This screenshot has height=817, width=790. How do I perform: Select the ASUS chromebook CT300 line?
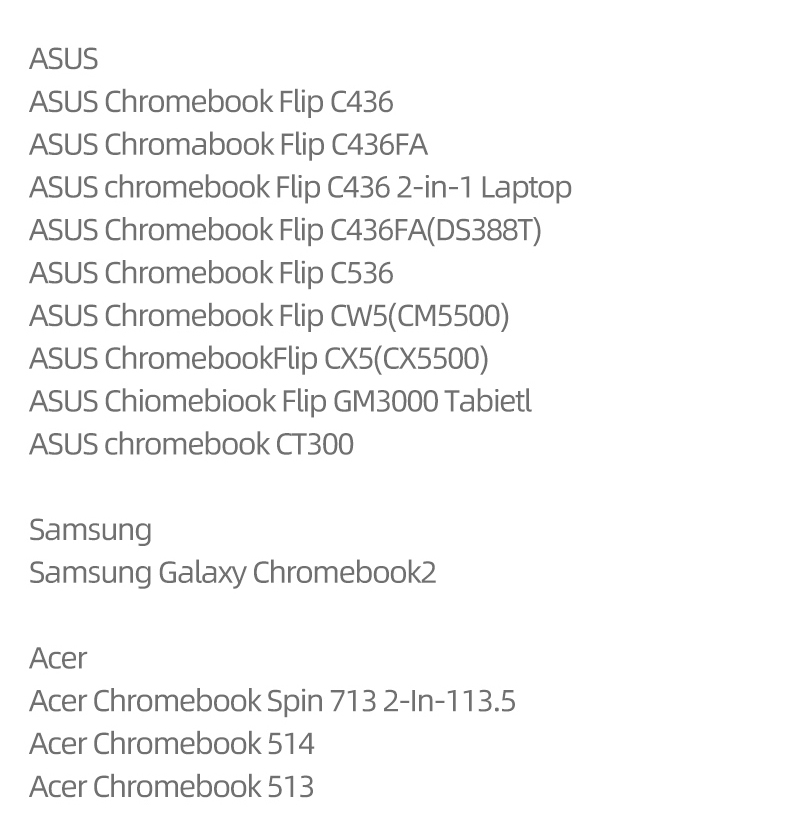pos(191,445)
